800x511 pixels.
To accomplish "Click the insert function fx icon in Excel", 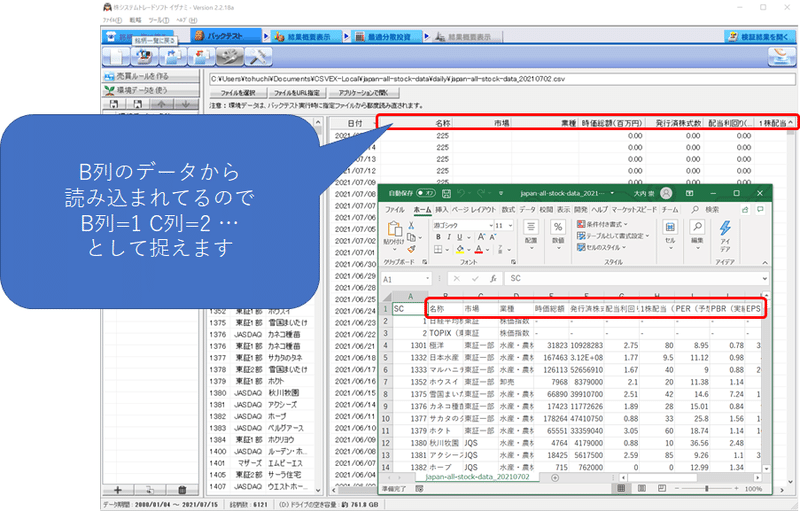I will point(493,278).
